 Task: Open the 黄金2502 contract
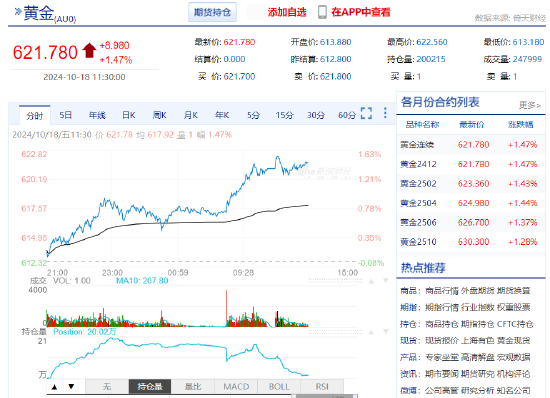[471, 183]
